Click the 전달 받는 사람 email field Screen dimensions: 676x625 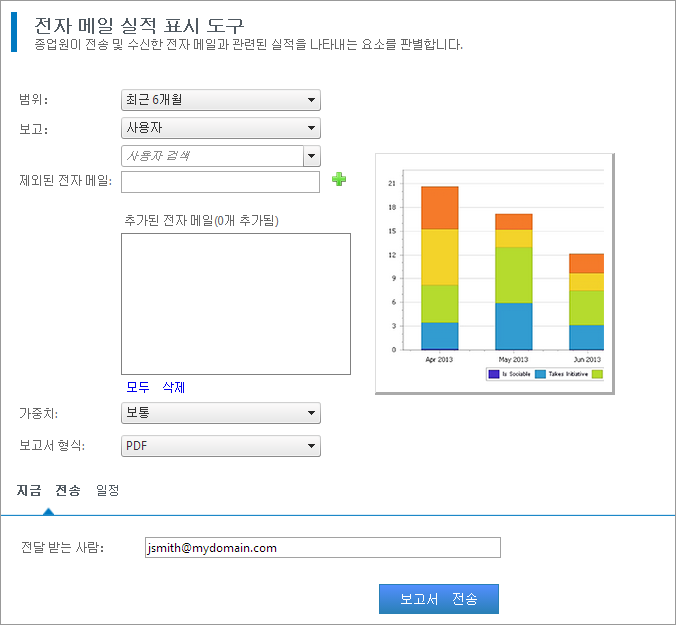click(322, 548)
